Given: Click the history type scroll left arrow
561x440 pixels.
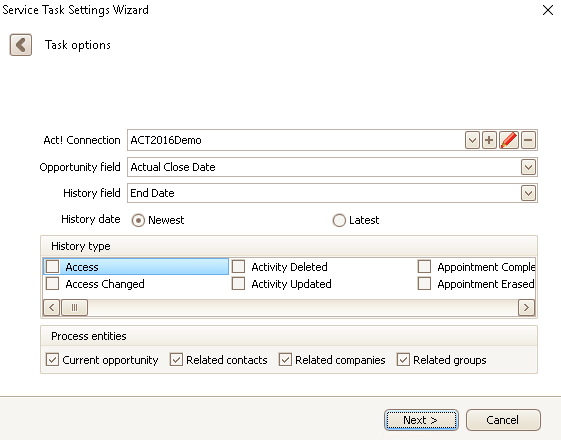Looking at the screenshot, I should pos(52,308).
